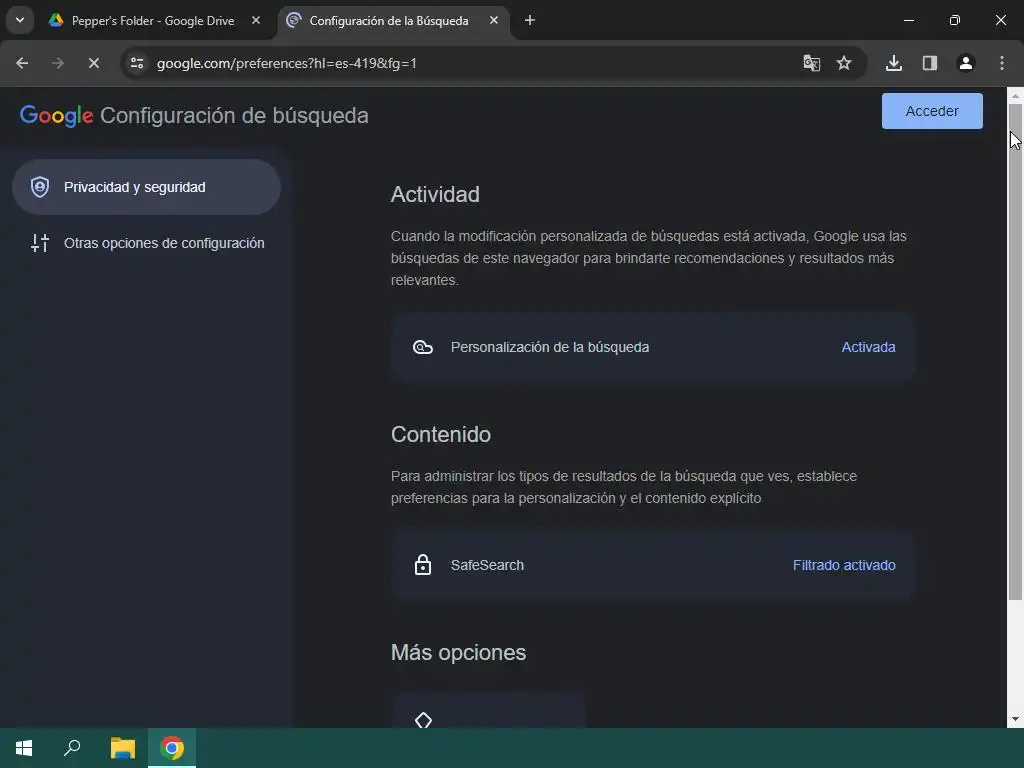
Task: Open the Windows Start menu
Action: click(x=24, y=748)
